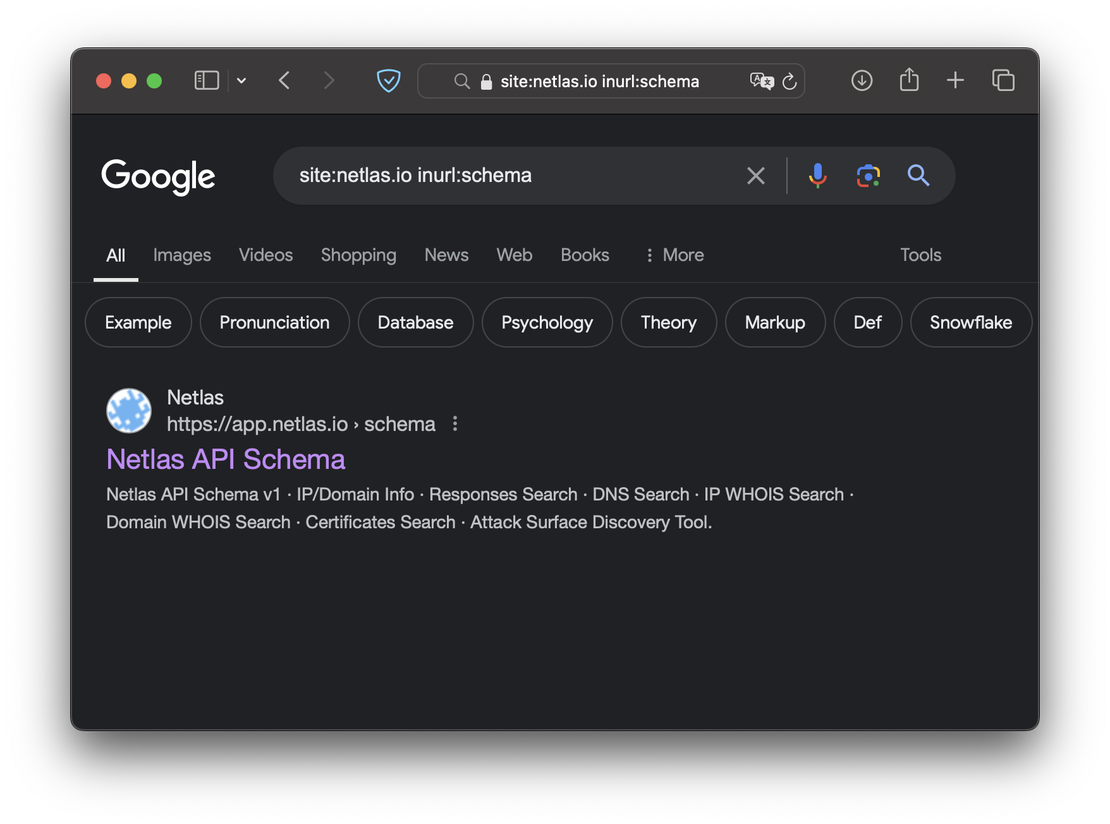Activate voice search with the microphone icon
The width and height of the screenshot is (1110, 824).
pyautogui.click(x=818, y=175)
